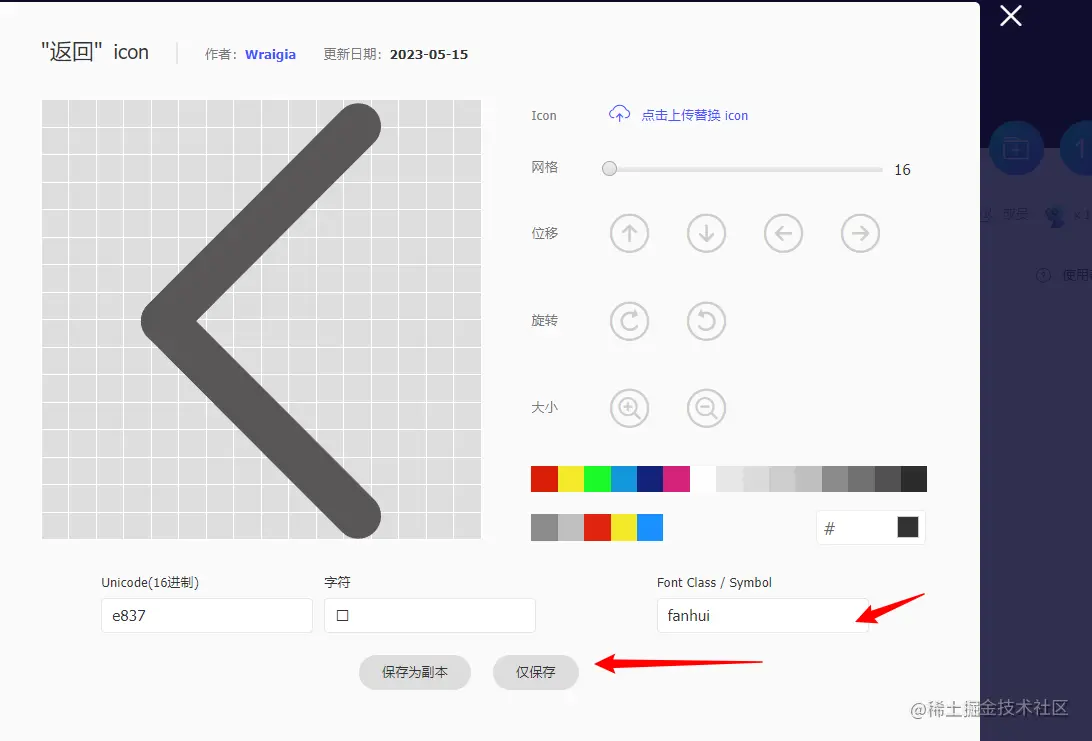Shift the icon right with the right arrow
Screen dimensions: 1092x741
[x=860, y=233]
